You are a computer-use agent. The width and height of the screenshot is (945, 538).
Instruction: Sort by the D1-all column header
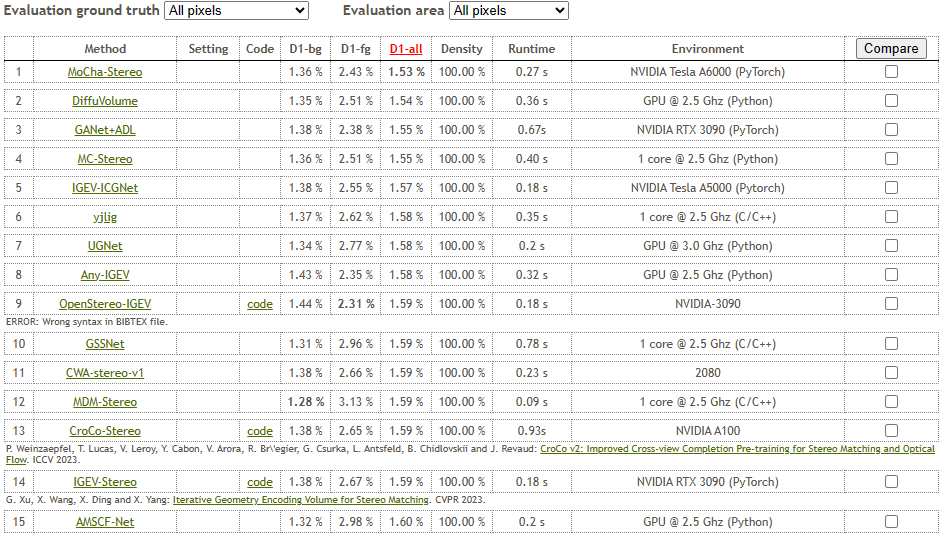click(x=406, y=48)
